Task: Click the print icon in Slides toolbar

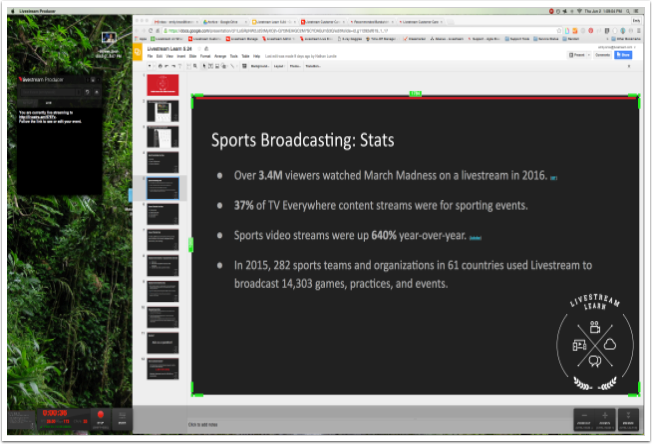Action: (x=160, y=66)
